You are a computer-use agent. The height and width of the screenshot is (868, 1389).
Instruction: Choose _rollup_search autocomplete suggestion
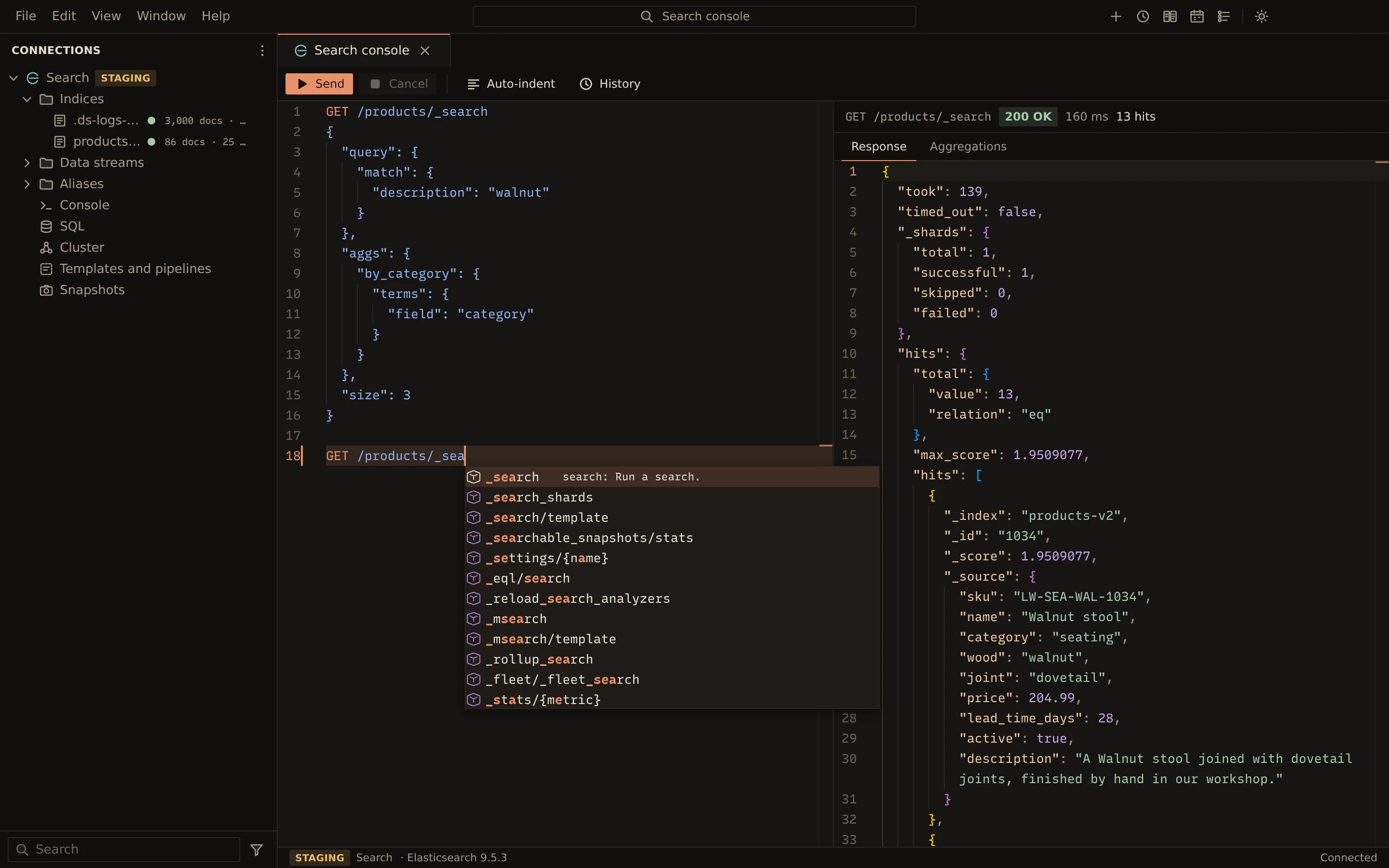[671, 659]
